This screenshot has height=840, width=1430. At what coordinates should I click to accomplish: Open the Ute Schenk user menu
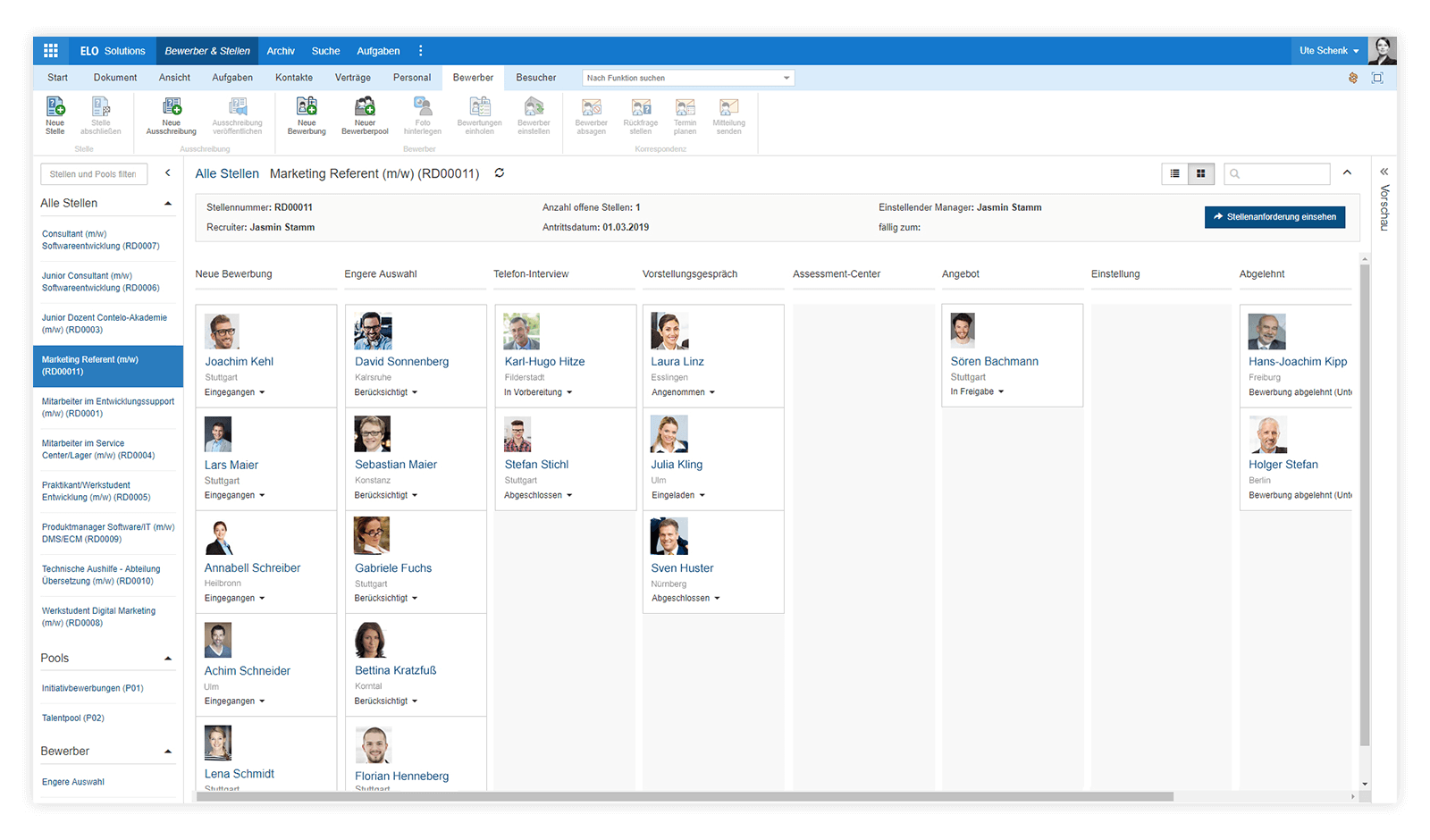point(1328,51)
